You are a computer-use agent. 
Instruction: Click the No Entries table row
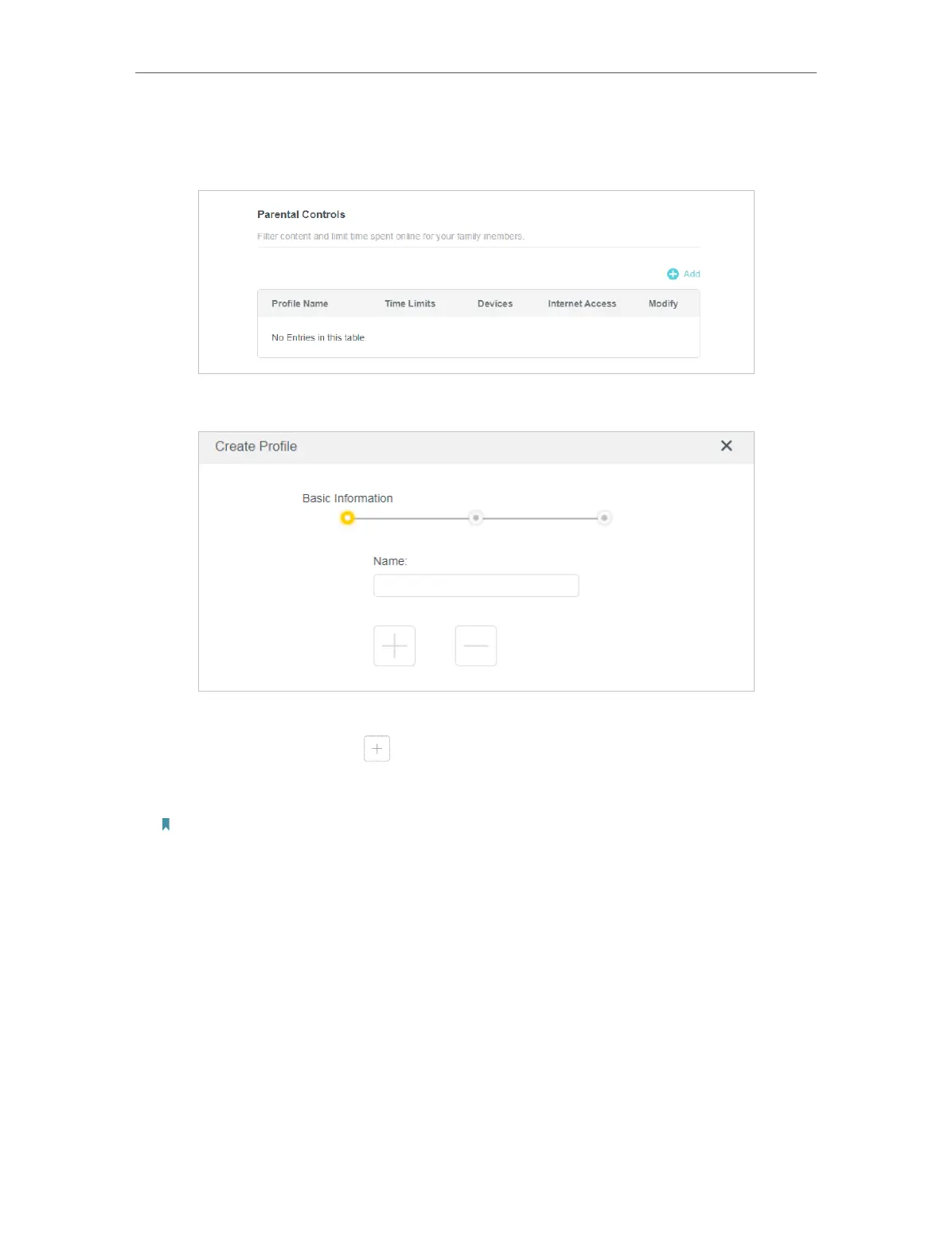point(478,337)
